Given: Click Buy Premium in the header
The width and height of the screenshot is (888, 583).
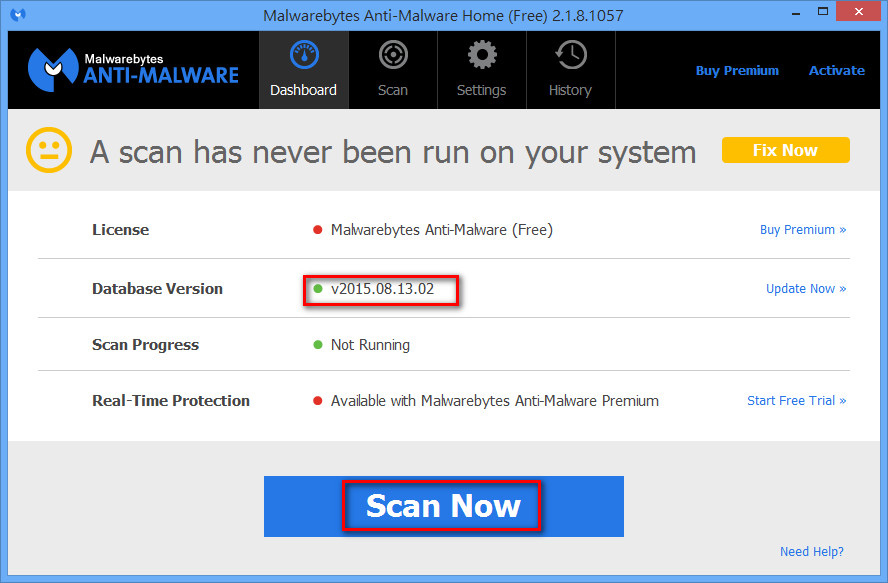Looking at the screenshot, I should [737, 71].
